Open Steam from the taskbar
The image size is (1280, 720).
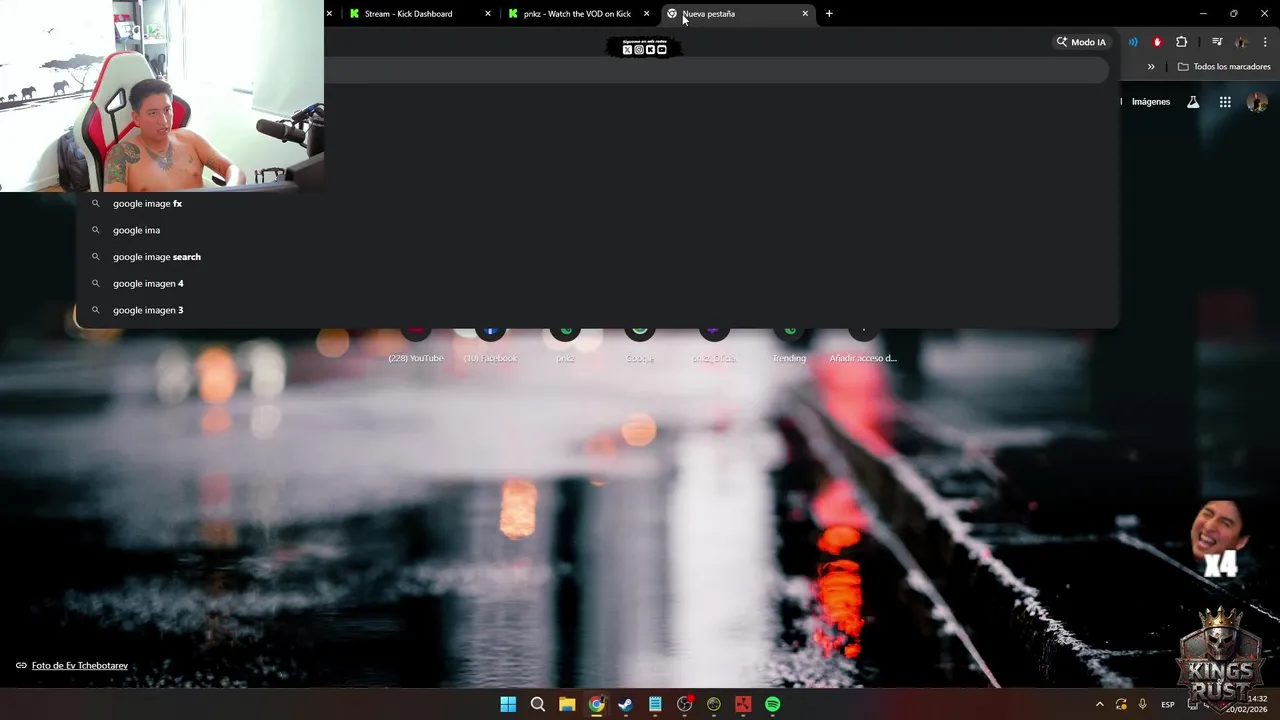tap(626, 704)
